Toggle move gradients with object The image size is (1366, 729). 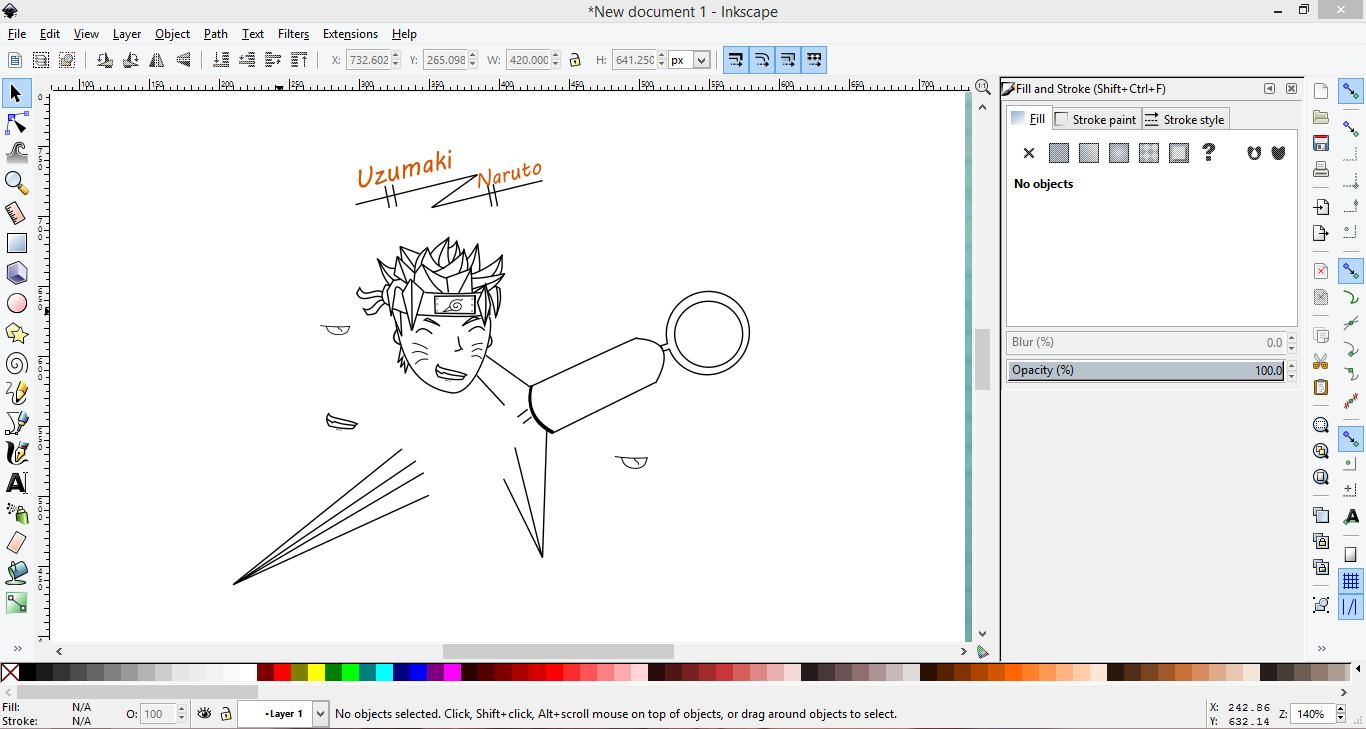click(788, 60)
